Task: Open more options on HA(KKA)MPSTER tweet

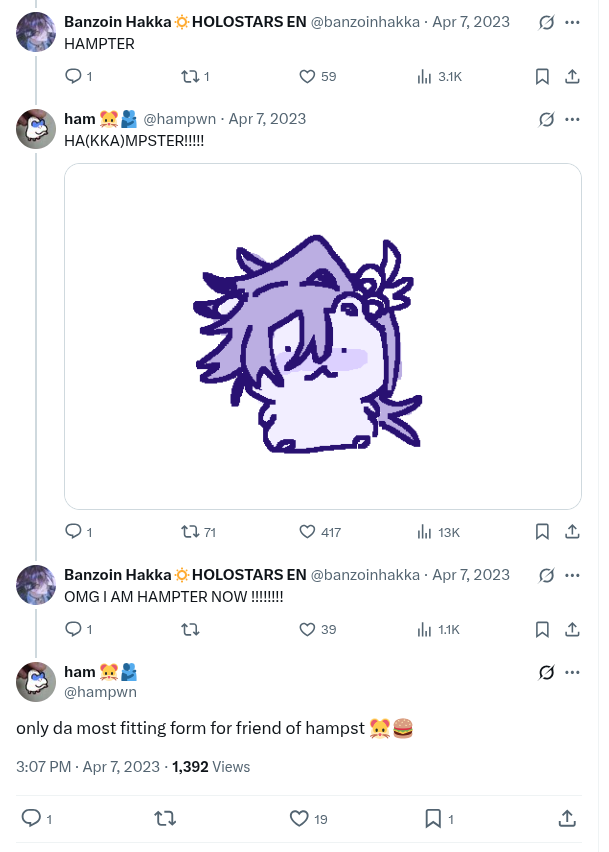Action: click(x=572, y=119)
